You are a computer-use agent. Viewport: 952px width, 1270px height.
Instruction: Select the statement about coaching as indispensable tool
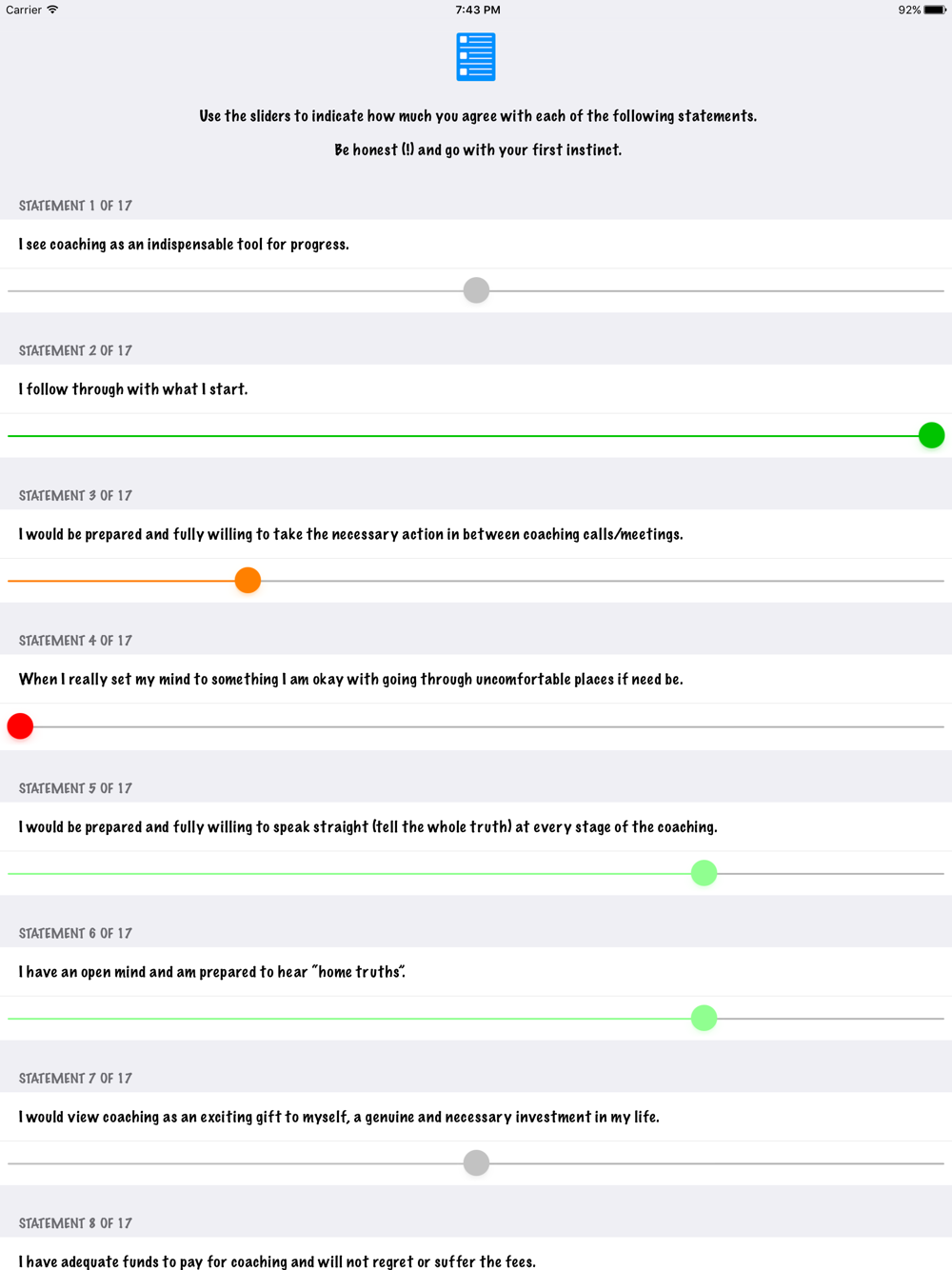[x=184, y=245]
